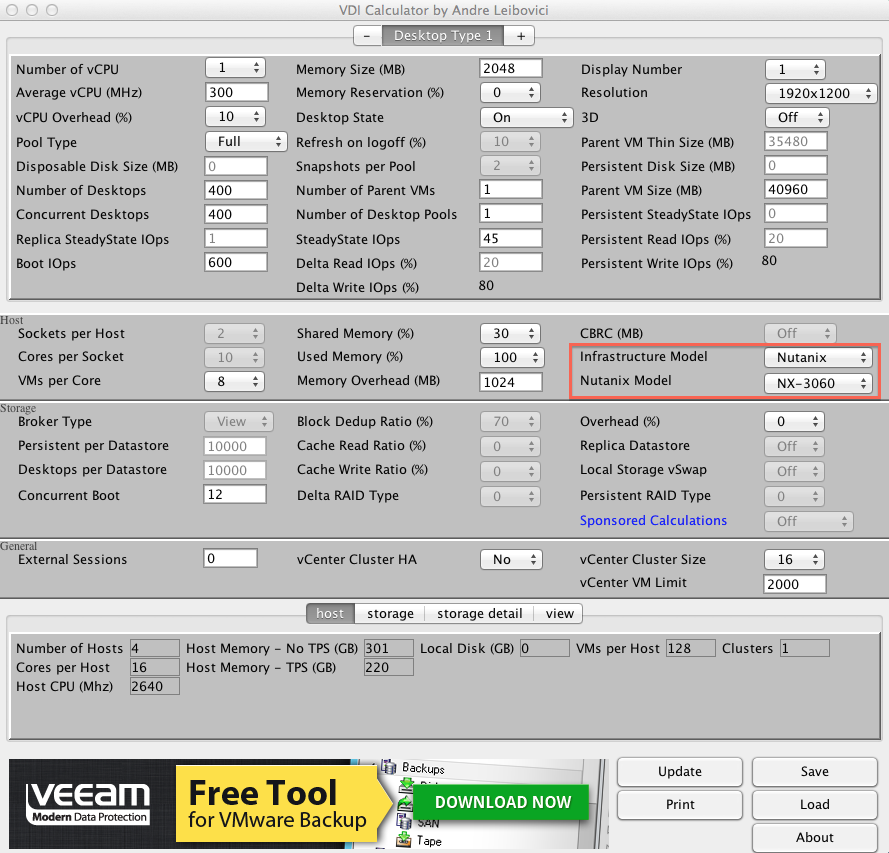Screen dimensions: 889x853
Task: Click the Memory Size (MB) field
Action: click(x=510, y=68)
